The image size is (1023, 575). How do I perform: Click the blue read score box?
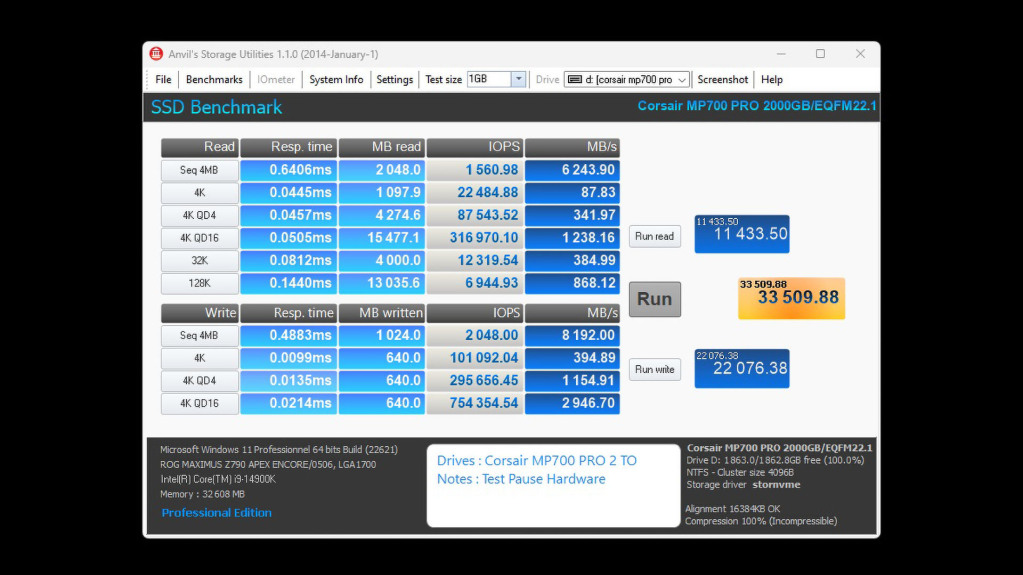[741, 234]
